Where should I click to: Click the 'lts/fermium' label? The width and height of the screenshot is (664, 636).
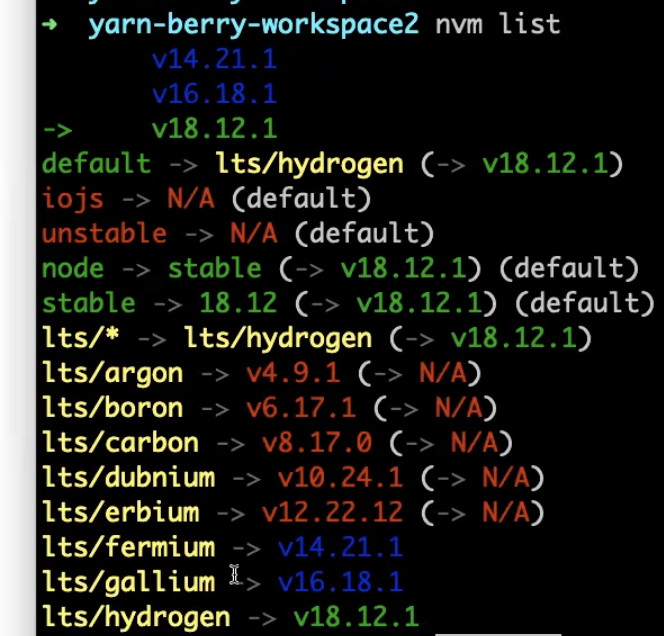coord(128,547)
